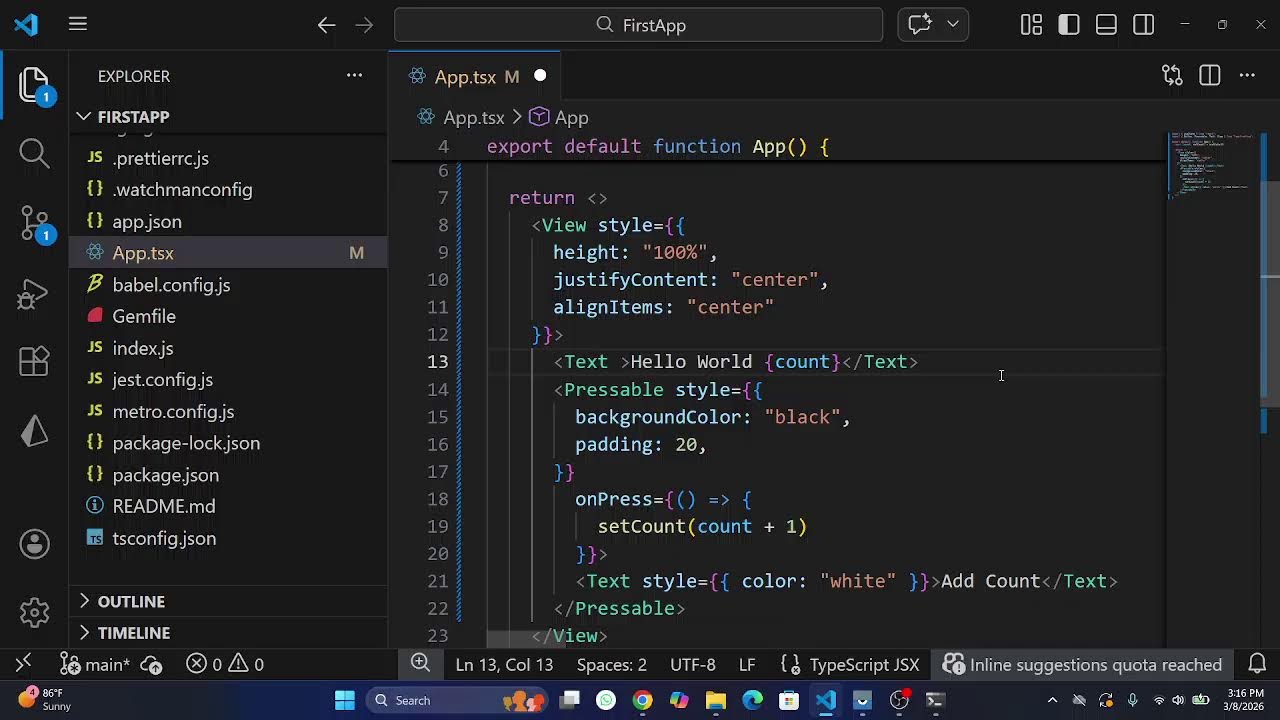Toggle the bottom Panel visibility
The width and height of the screenshot is (1280, 720).
click(1106, 25)
